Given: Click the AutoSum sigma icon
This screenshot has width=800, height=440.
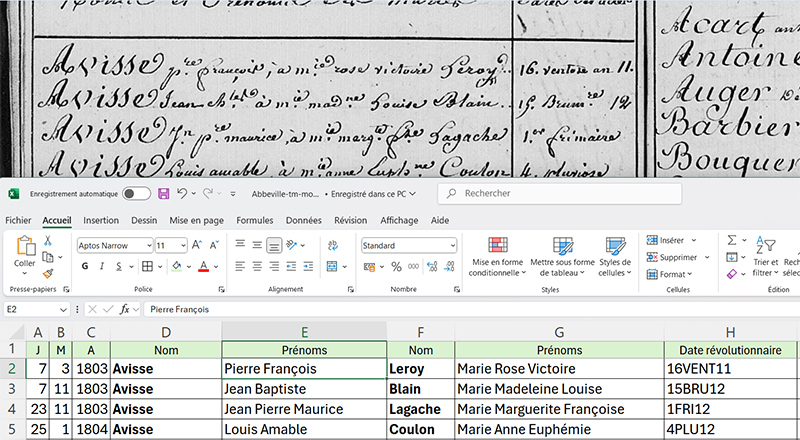Looking at the screenshot, I should pos(732,240).
